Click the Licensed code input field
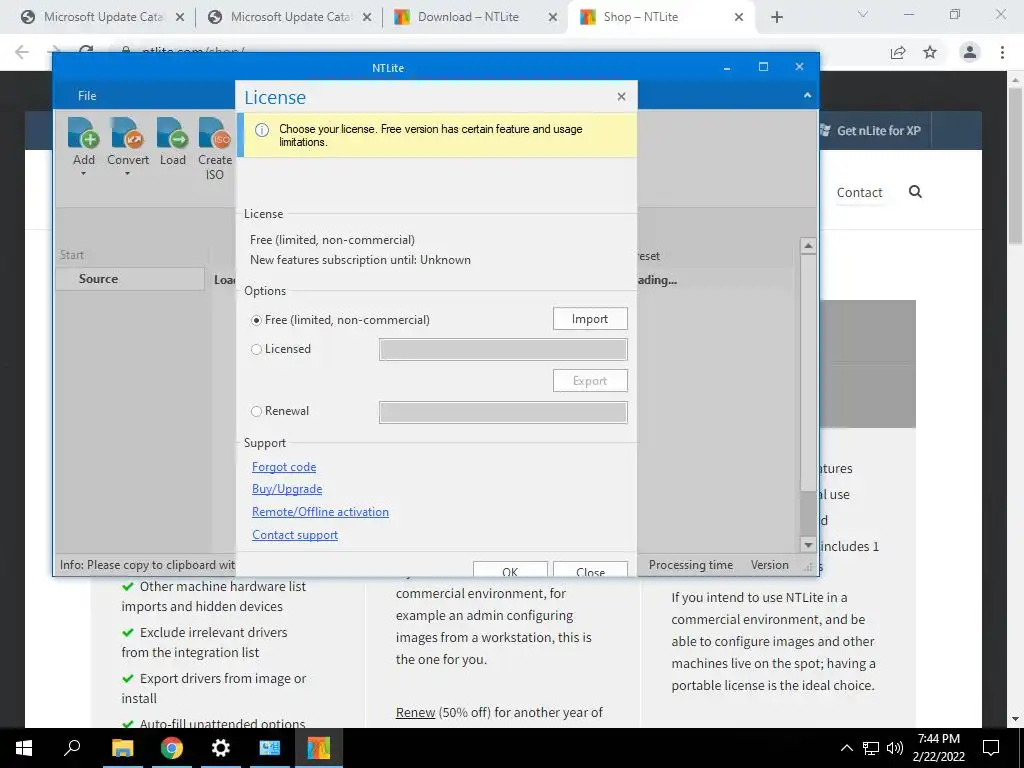This screenshot has height=768, width=1024. click(503, 349)
